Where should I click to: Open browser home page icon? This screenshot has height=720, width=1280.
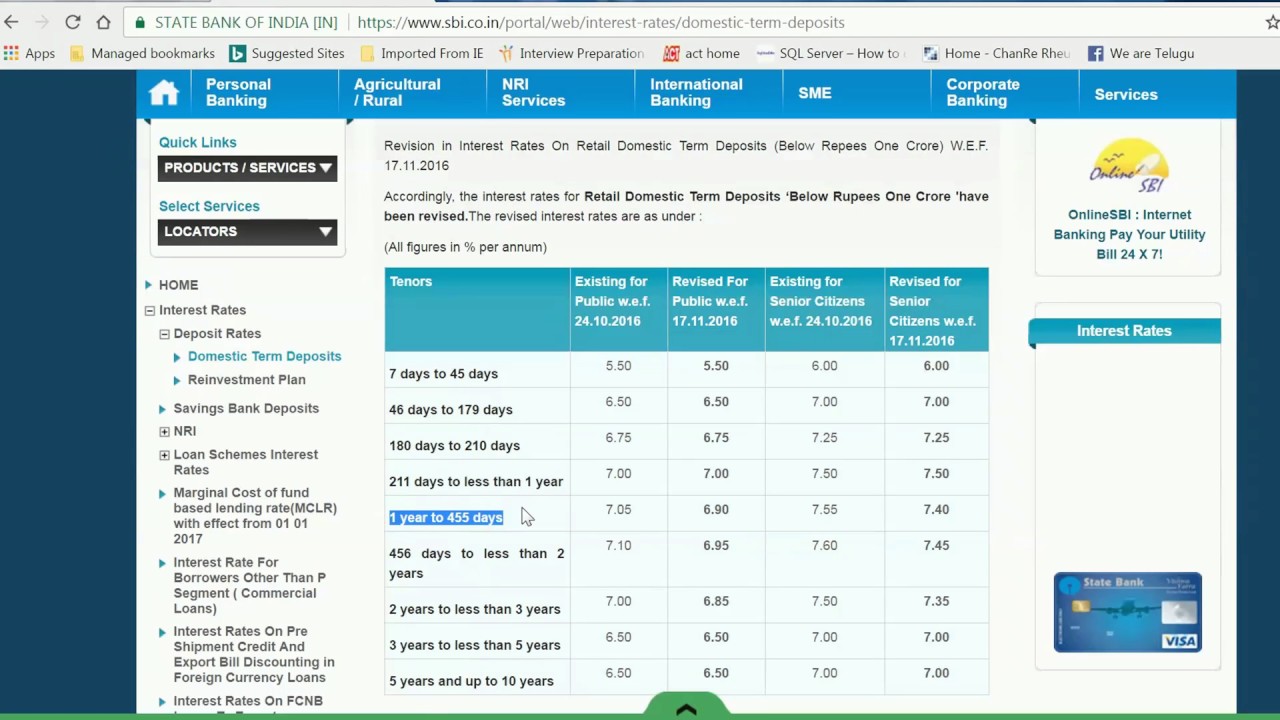tap(103, 22)
